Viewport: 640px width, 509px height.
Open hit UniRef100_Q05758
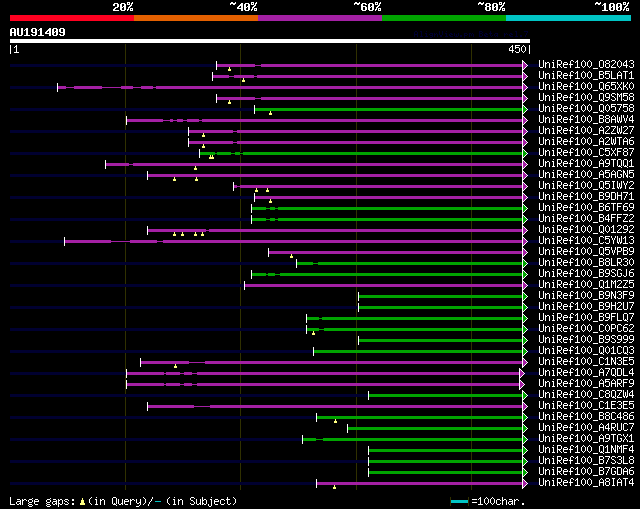click(x=586, y=108)
